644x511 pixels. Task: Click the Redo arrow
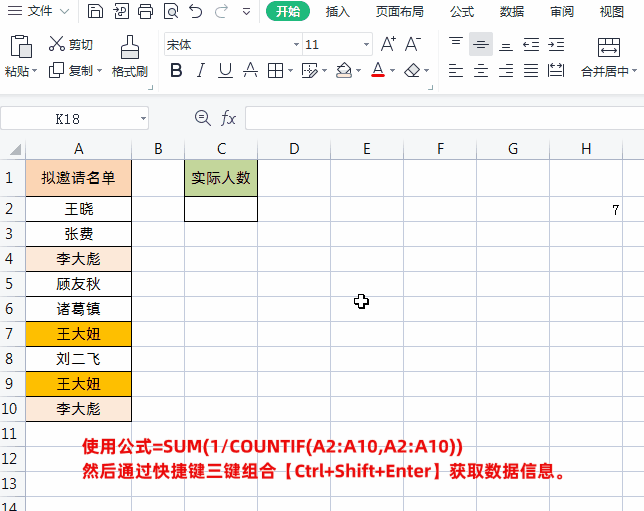(221, 12)
